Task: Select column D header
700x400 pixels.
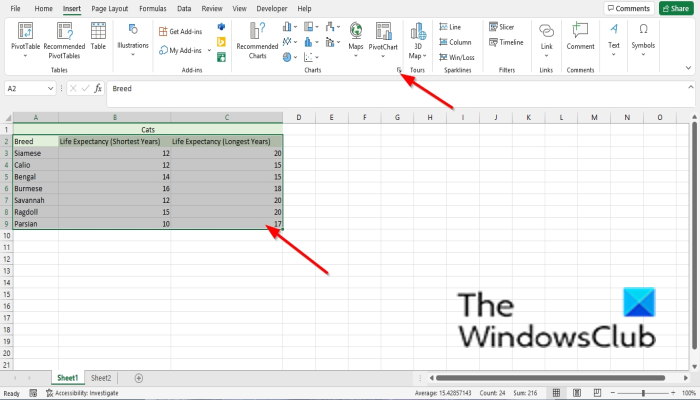Action: 299,117
